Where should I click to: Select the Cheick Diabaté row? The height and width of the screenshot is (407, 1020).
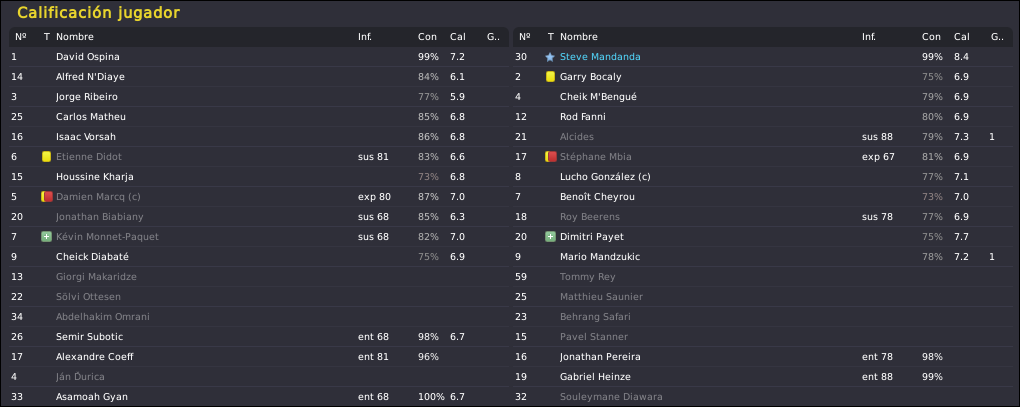click(x=258, y=257)
